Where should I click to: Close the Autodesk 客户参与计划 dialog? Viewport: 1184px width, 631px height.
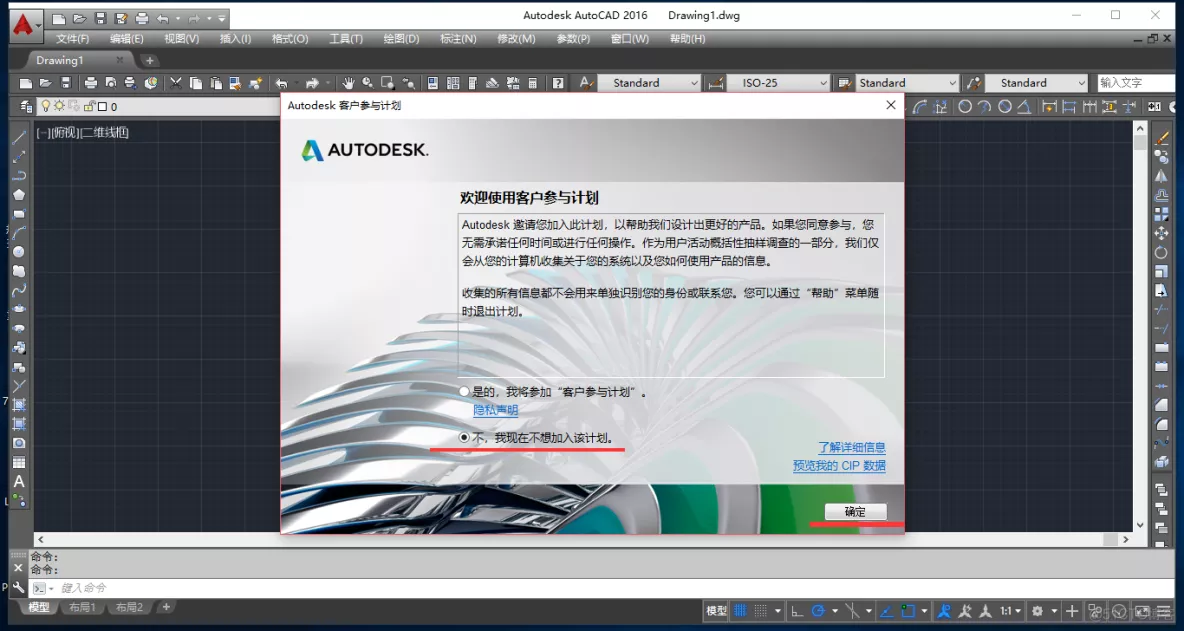tap(891, 105)
